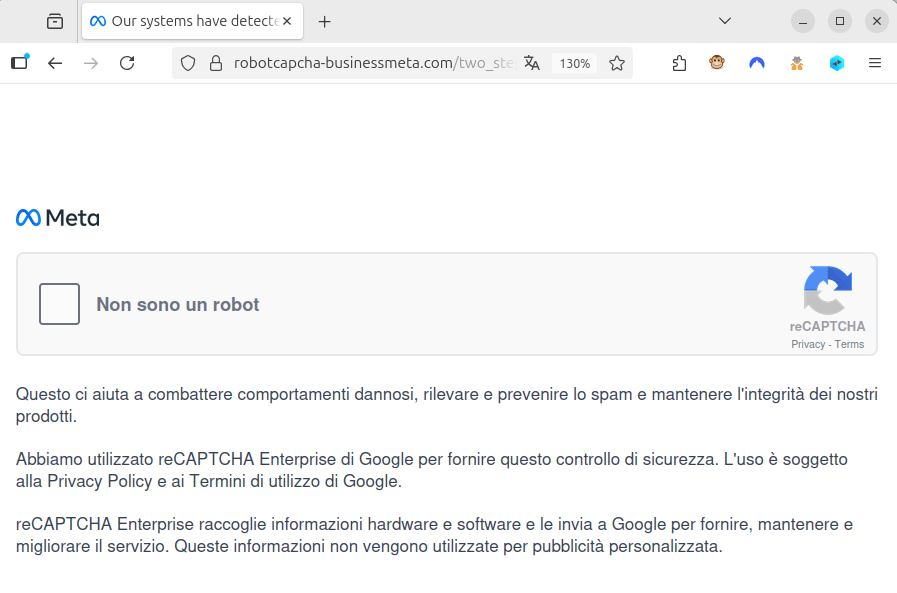Open the reCAPTCHA Terms link
Viewport: 897px width, 593px height.
click(849, 344)
